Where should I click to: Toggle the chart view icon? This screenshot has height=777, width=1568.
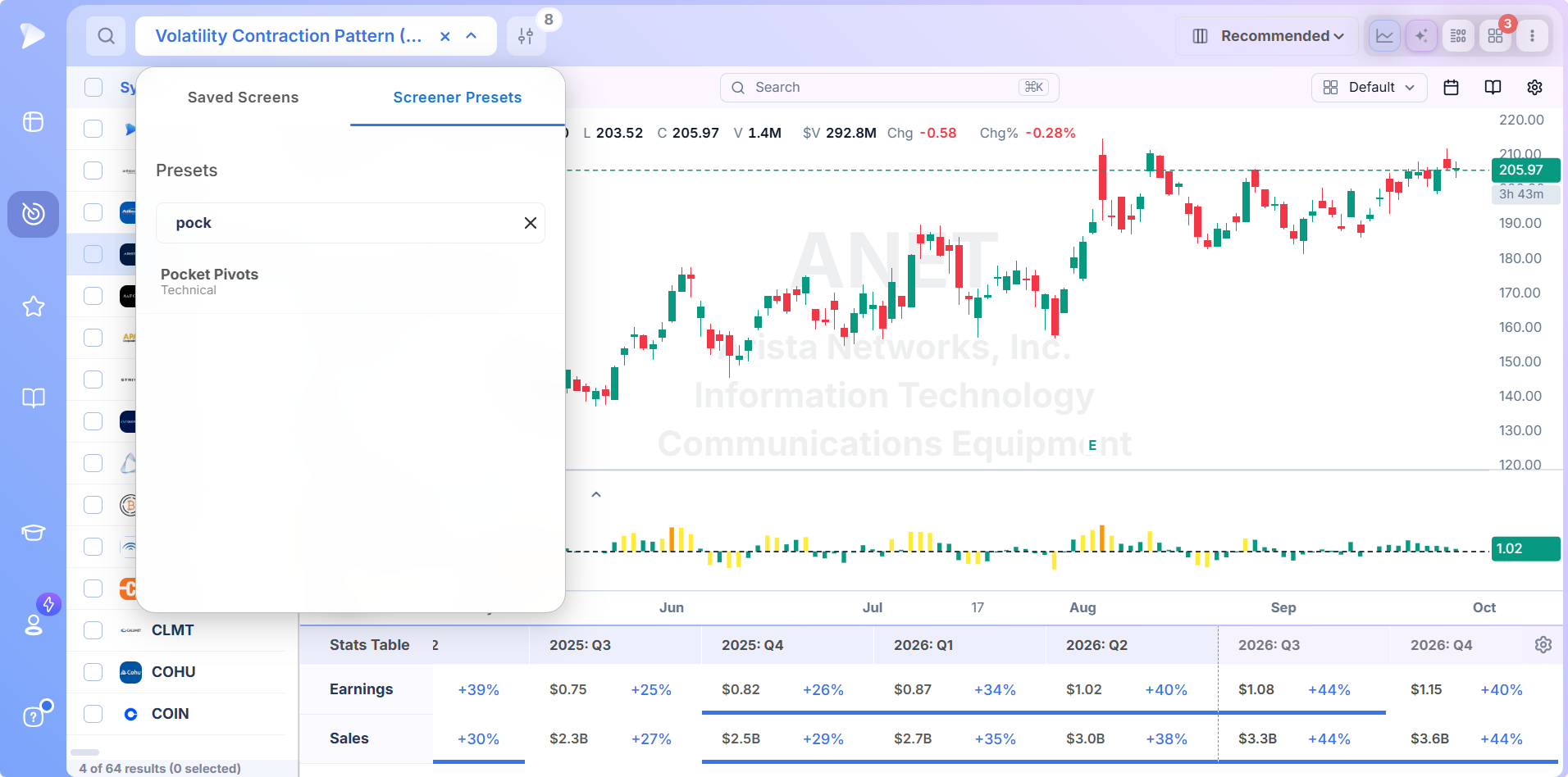point(1384,36)
